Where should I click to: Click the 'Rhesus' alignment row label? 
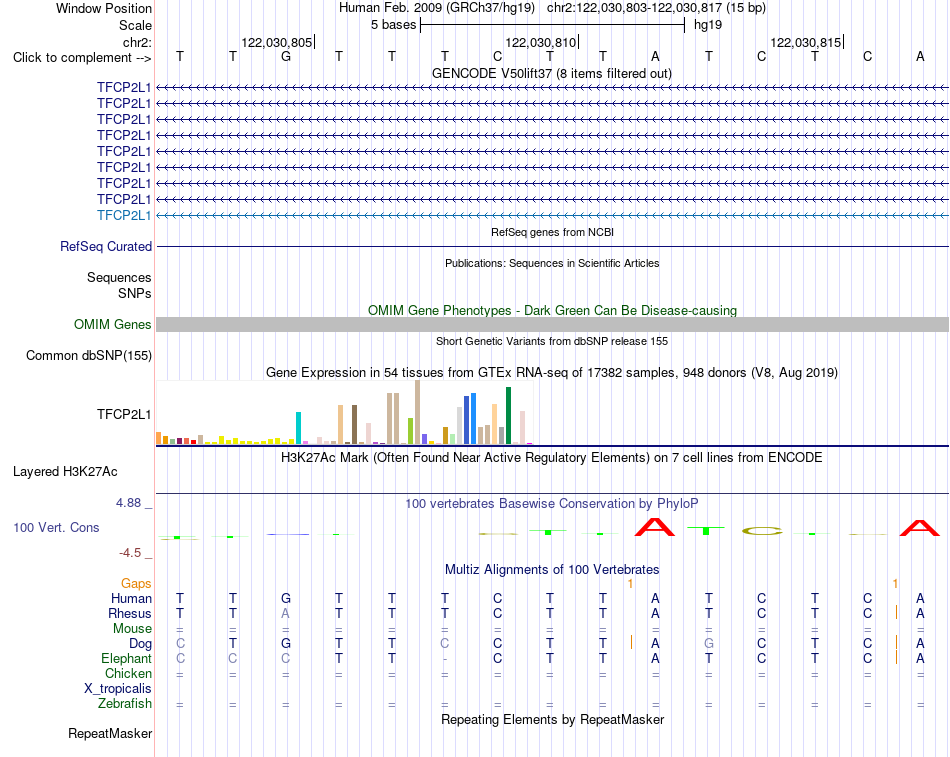point(130,614)
